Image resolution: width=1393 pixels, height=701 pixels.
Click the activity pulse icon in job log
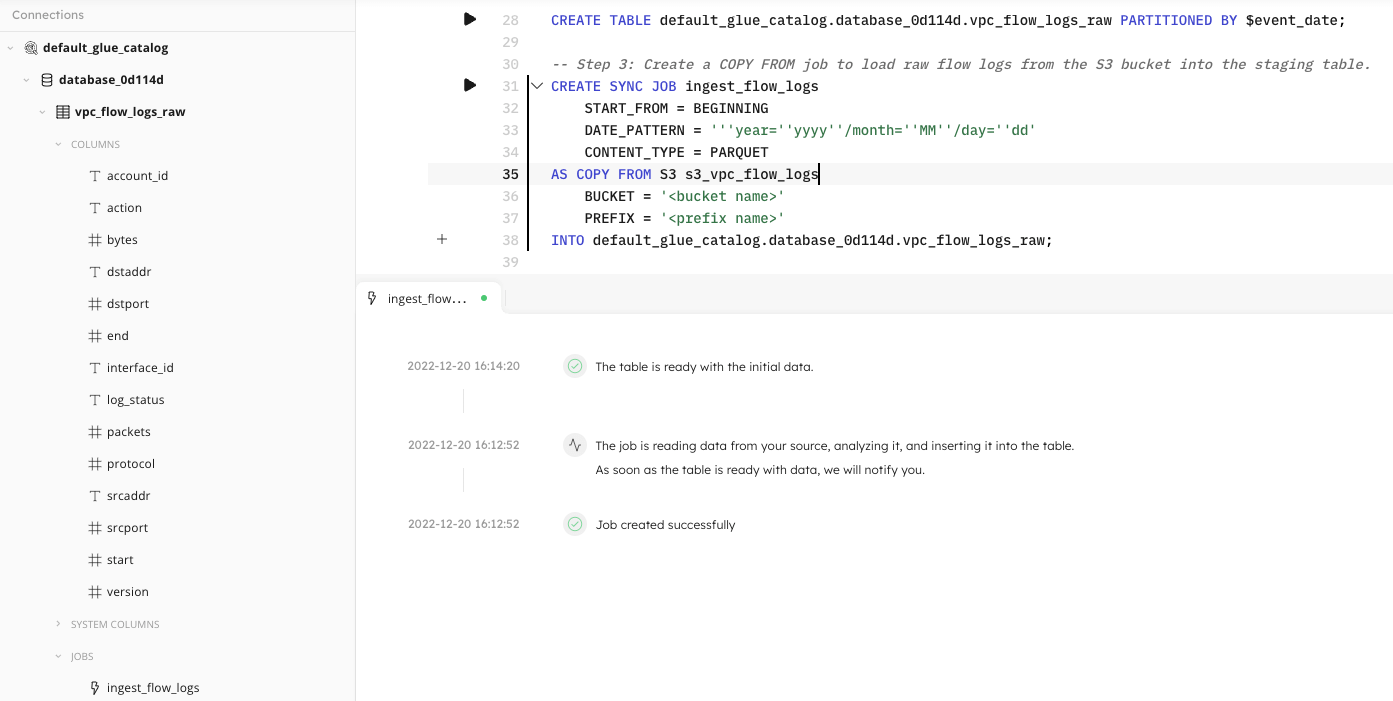click(x=574, y=445)
